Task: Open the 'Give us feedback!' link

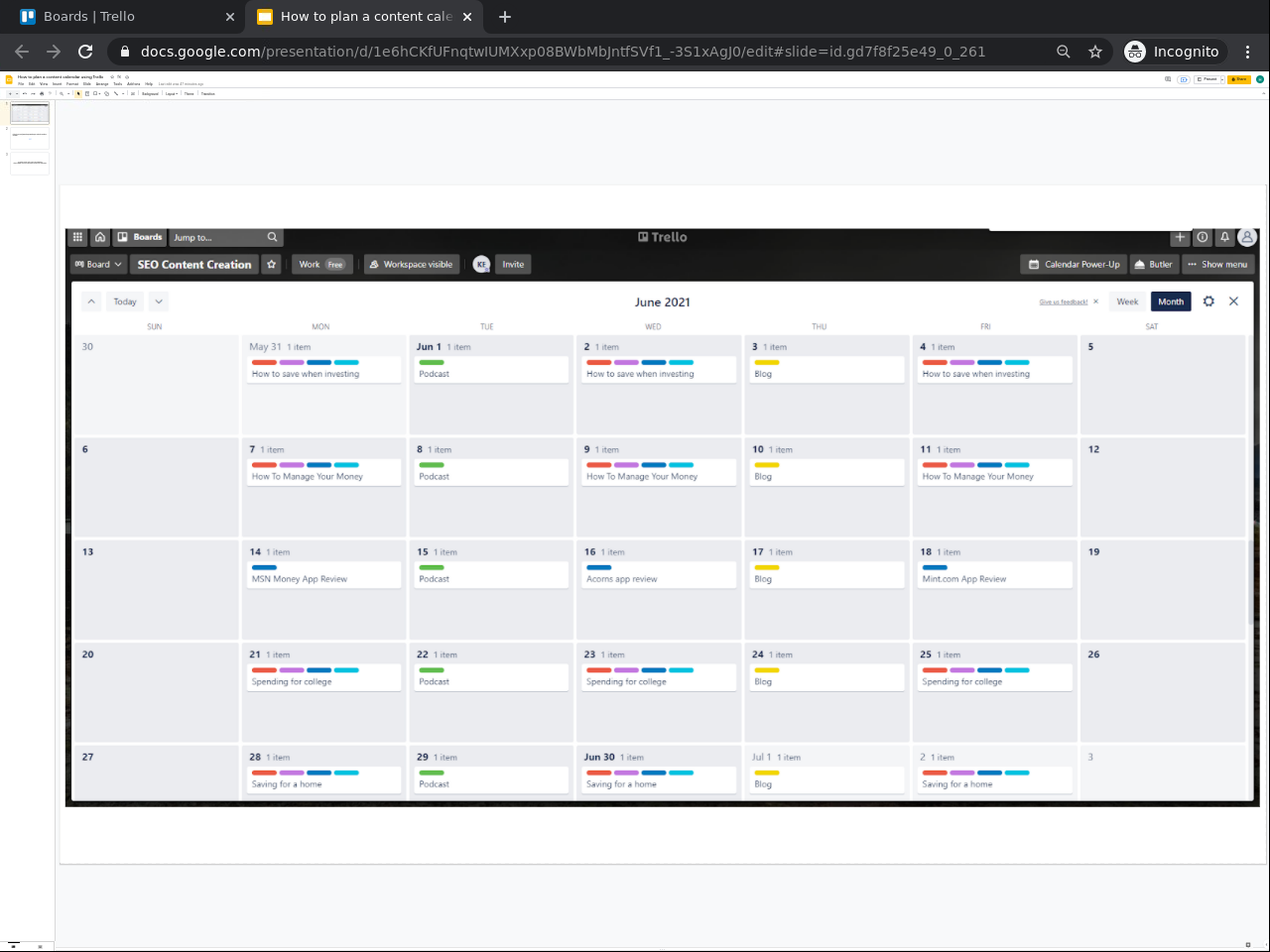Action: 1064,302
